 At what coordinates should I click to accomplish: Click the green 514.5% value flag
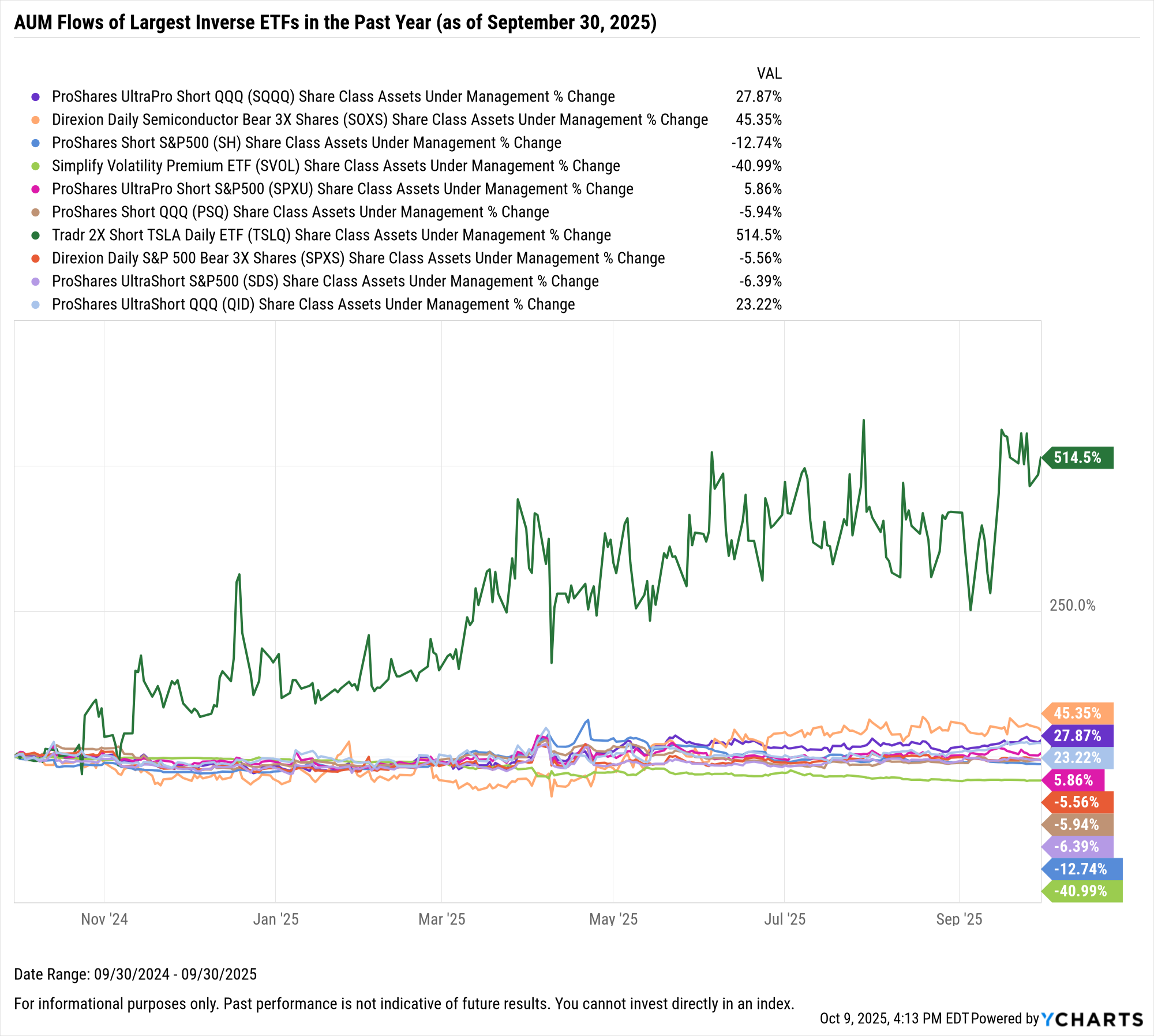(x=1078, y=458)
